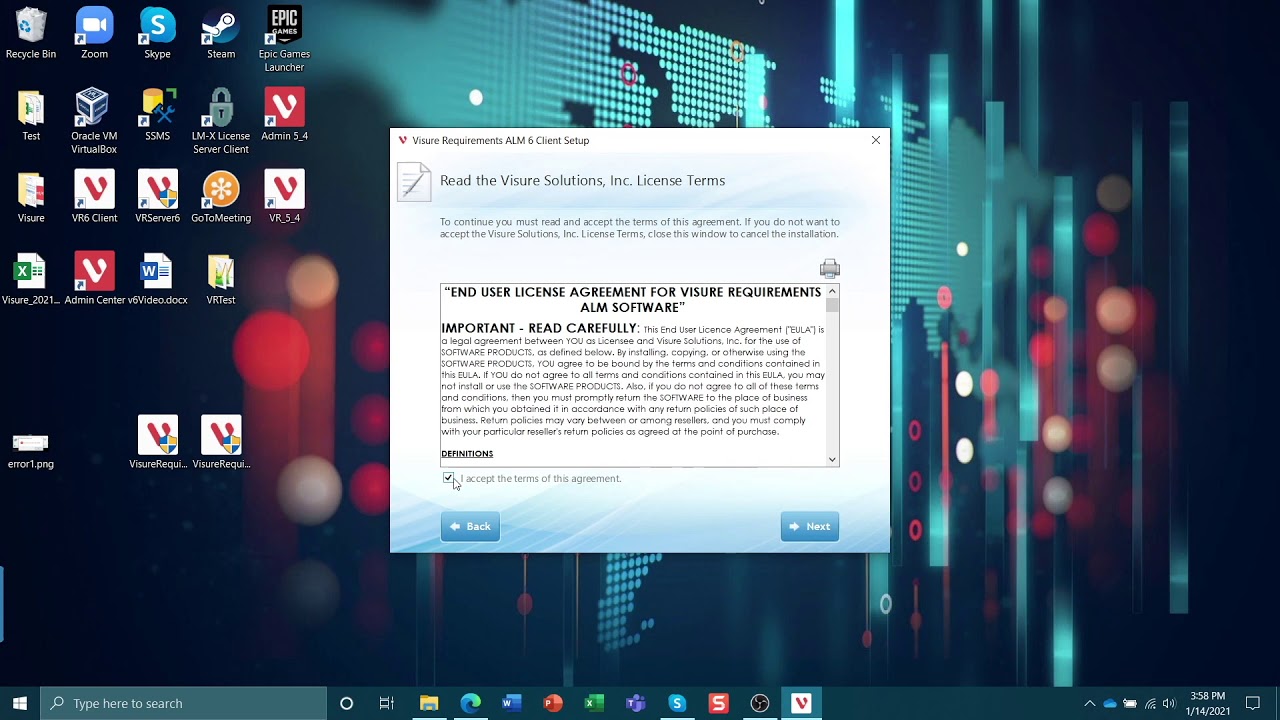Select the Zoom desktop shortcut
Image resolution: width=1280 pixels, height=720 pixels.
point(94,34)
